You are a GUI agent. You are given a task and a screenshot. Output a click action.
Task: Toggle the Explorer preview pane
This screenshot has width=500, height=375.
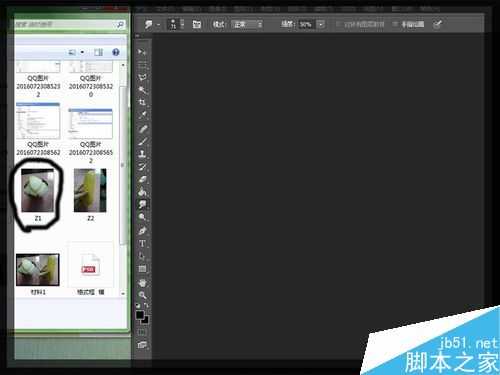coord(98,52)
